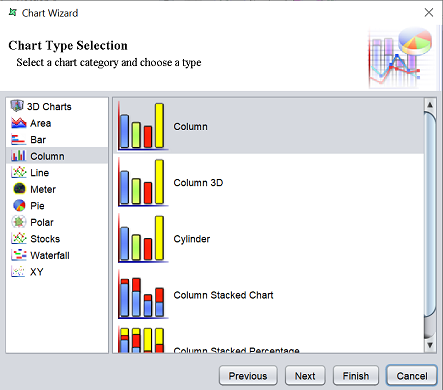The height and width of the screenshot is (390, 443).
Task: Click the scrollbar down arrow
Action: pyautogui.click(x=430, y=345)
